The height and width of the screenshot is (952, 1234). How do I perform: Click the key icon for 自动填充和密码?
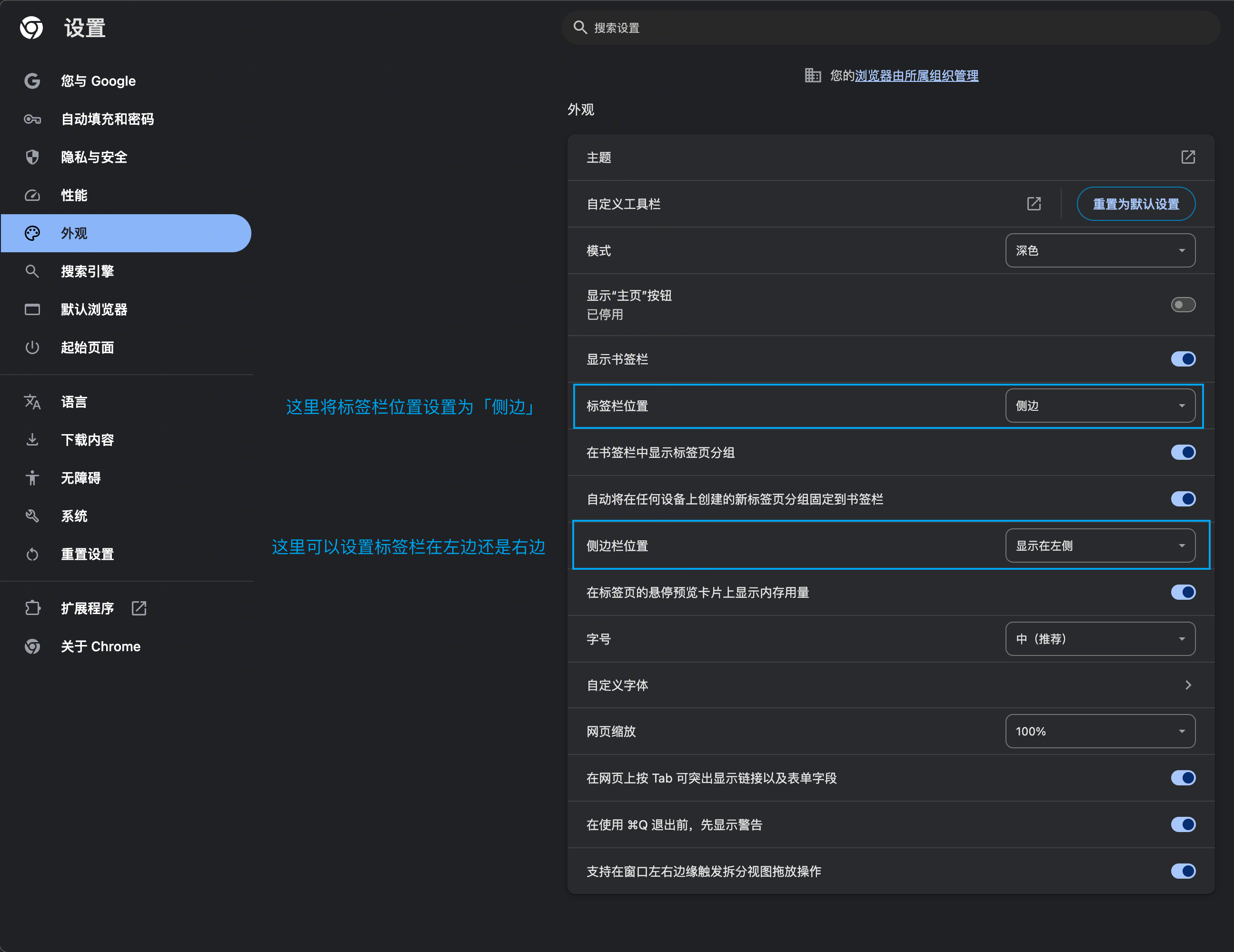pos(32,119)
